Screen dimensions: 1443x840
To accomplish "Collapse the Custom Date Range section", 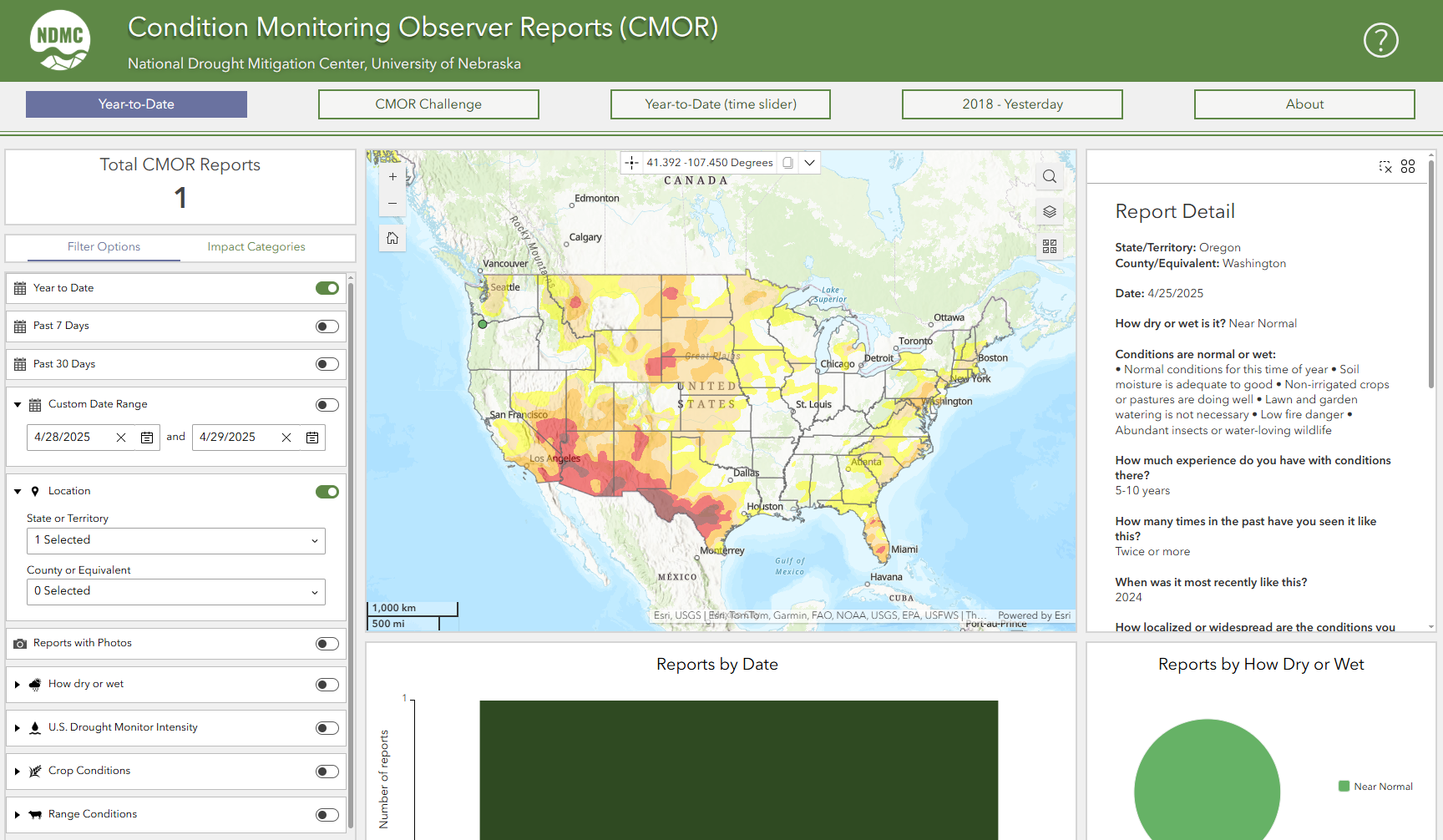I will coord(18,405).
